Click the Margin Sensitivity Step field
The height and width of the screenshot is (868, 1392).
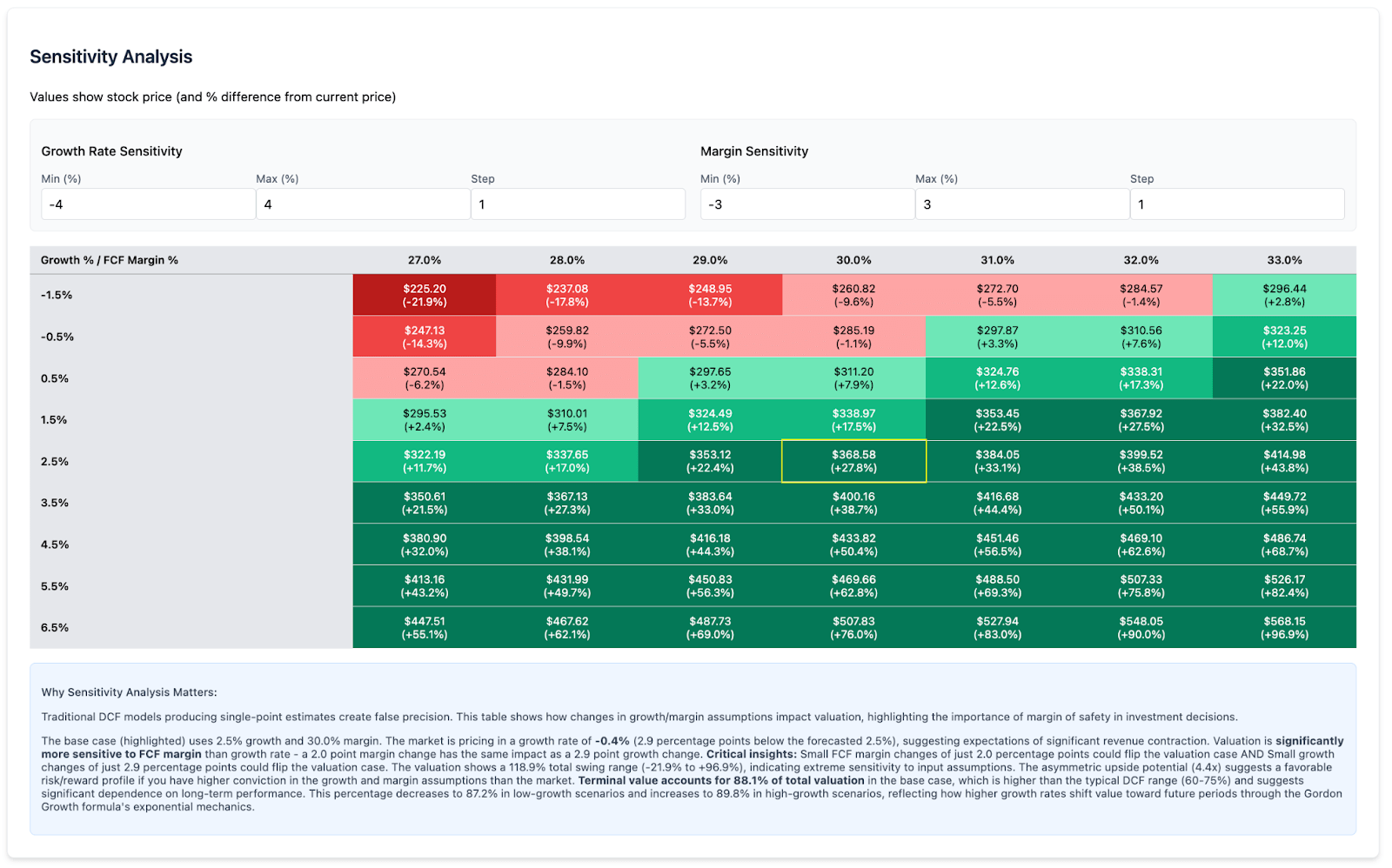[x=1236, y=204]
